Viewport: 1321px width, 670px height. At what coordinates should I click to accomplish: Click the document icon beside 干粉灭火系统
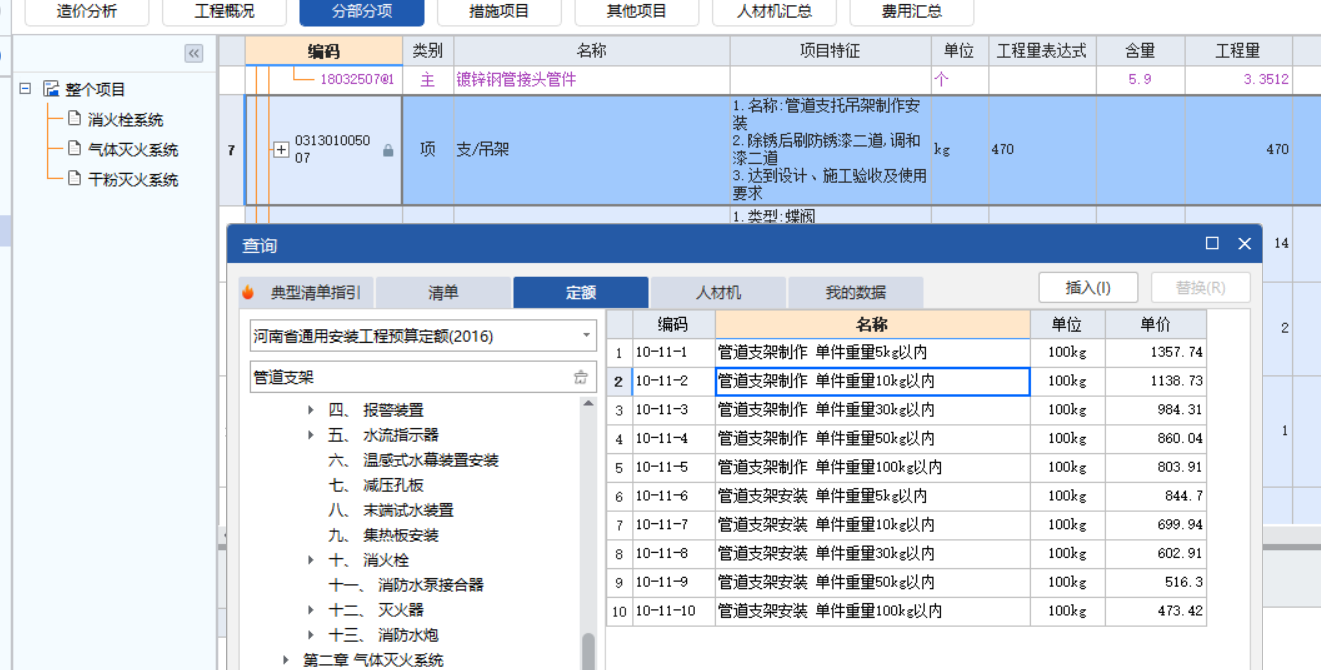coord(74,178)
